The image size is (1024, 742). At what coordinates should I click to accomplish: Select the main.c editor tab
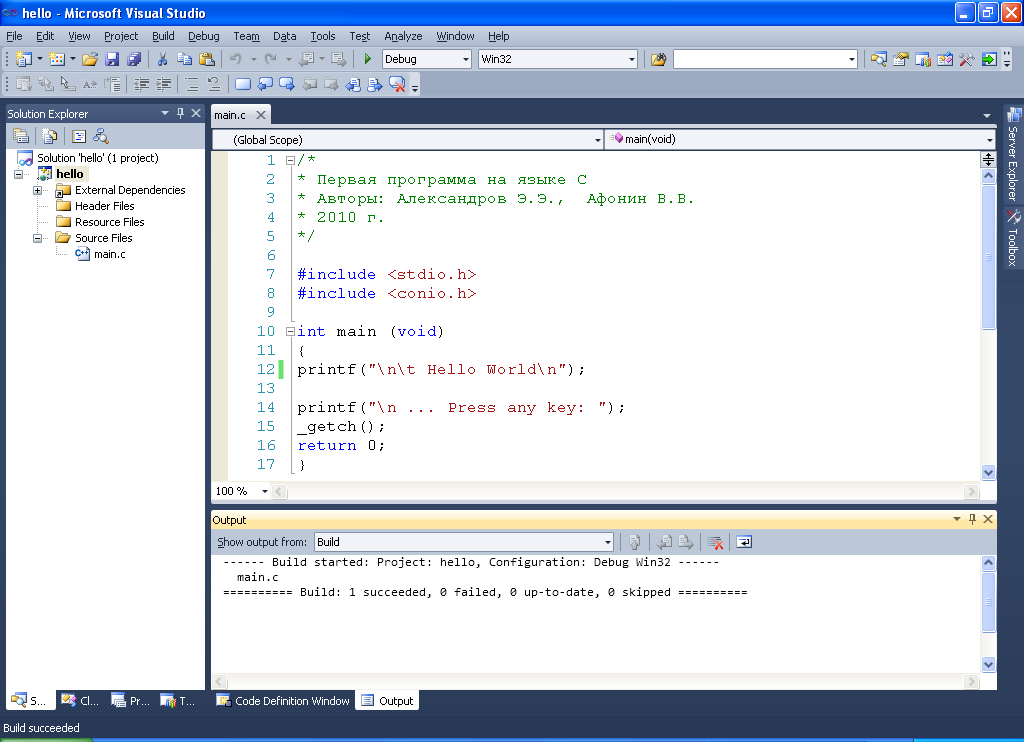pyautogui.click(x=230, y=115)
